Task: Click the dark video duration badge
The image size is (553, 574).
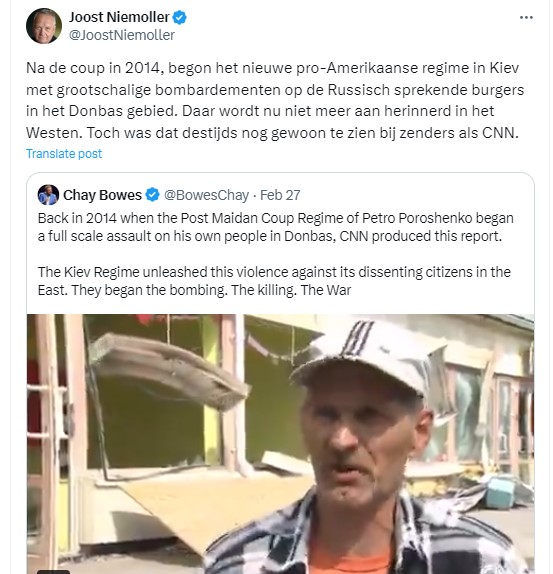Action: [53, 571]
